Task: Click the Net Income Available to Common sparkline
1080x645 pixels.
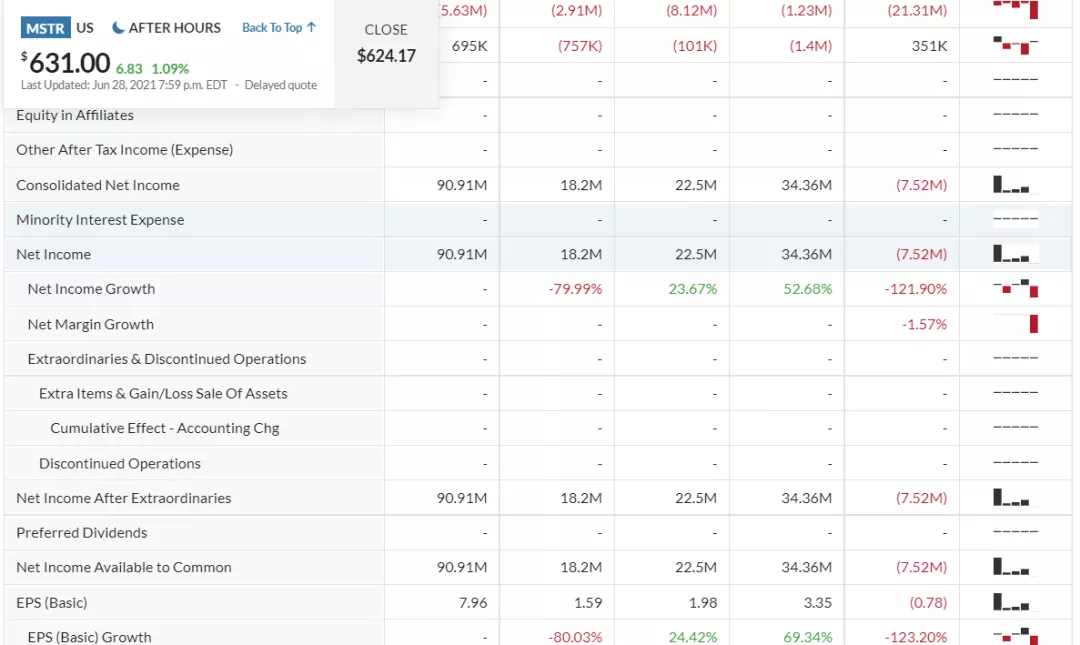Action: coord(1015,567)
